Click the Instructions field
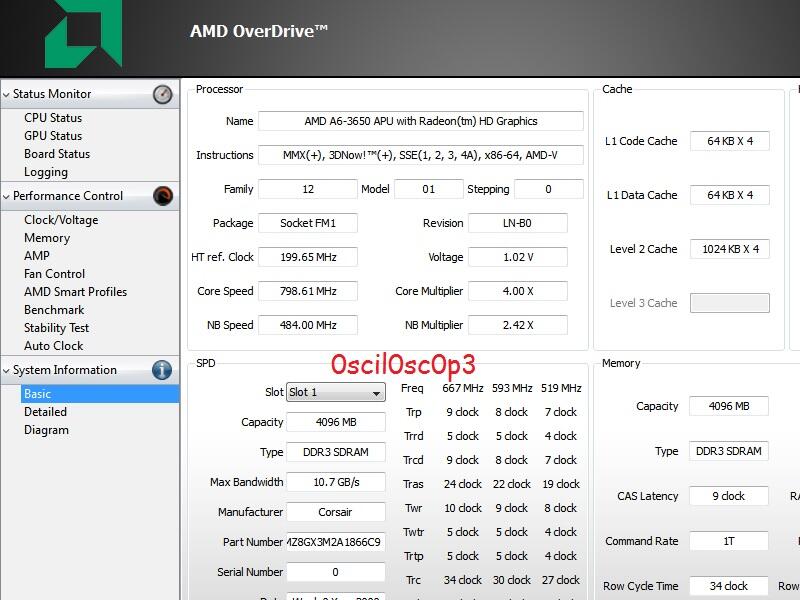Viewport: 800px width, 600px height. tap(421, 155)
